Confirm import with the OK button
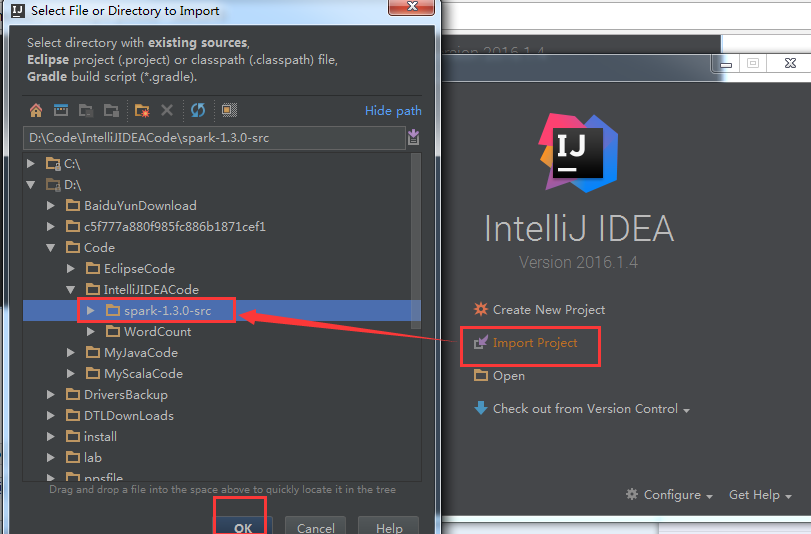The height and width of the screenshot is (534, 811). [x=243, y=527]
